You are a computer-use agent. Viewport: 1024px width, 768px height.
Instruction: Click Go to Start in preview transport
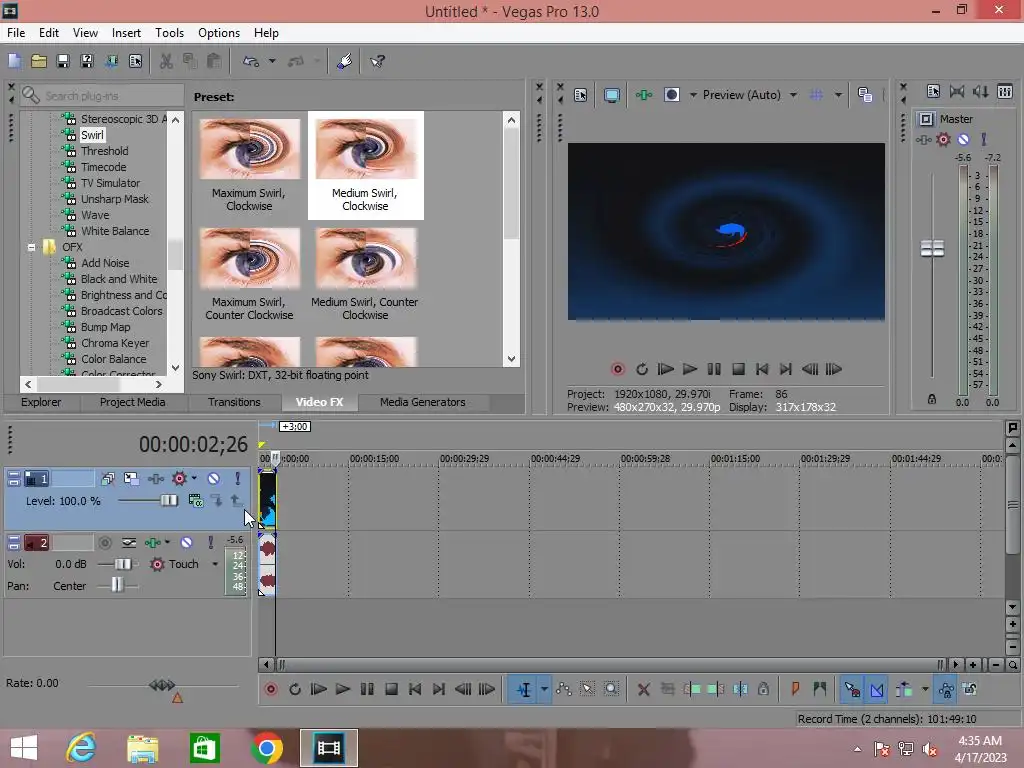pos(761,369)
